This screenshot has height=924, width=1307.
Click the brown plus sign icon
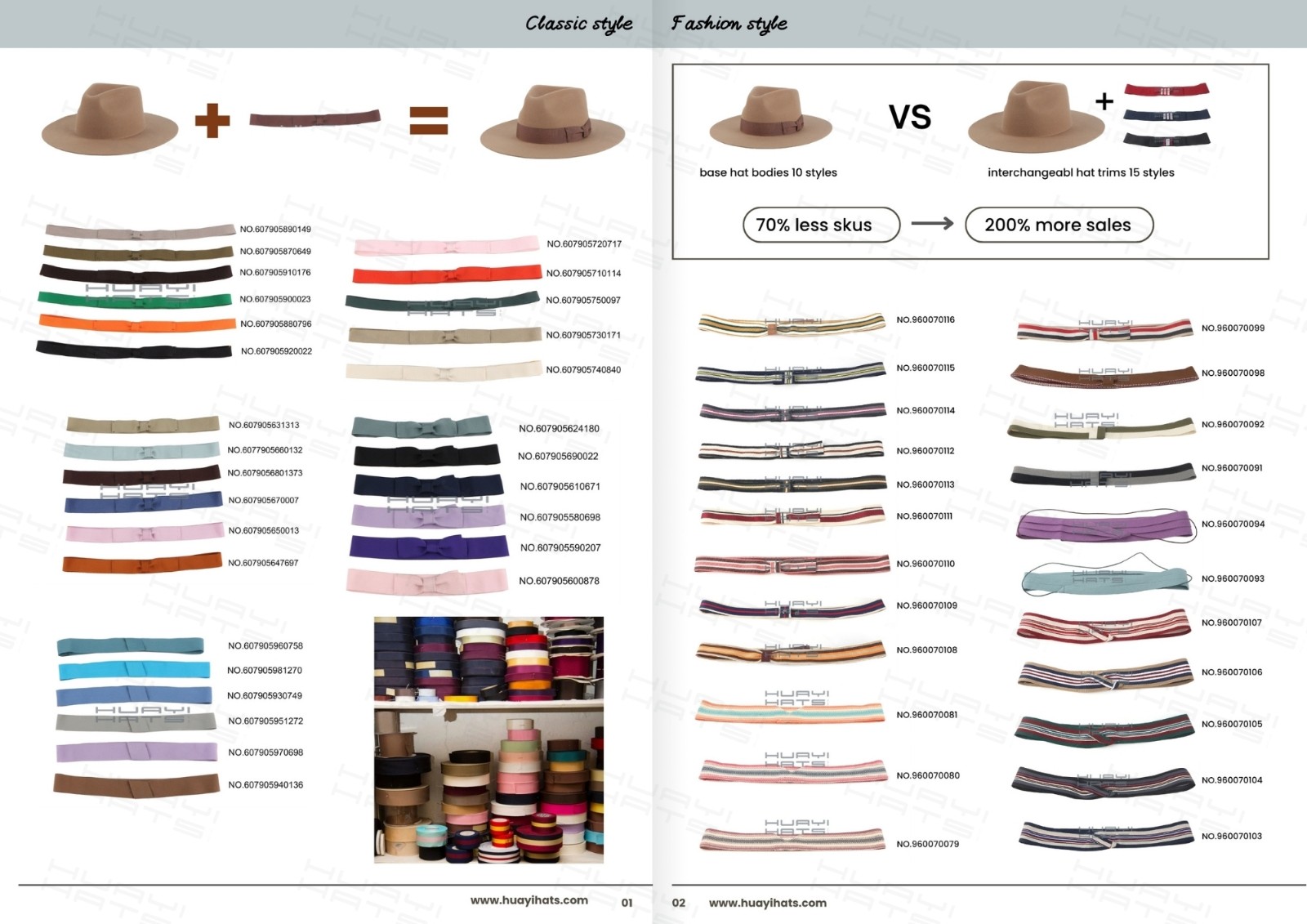(212, 120)
